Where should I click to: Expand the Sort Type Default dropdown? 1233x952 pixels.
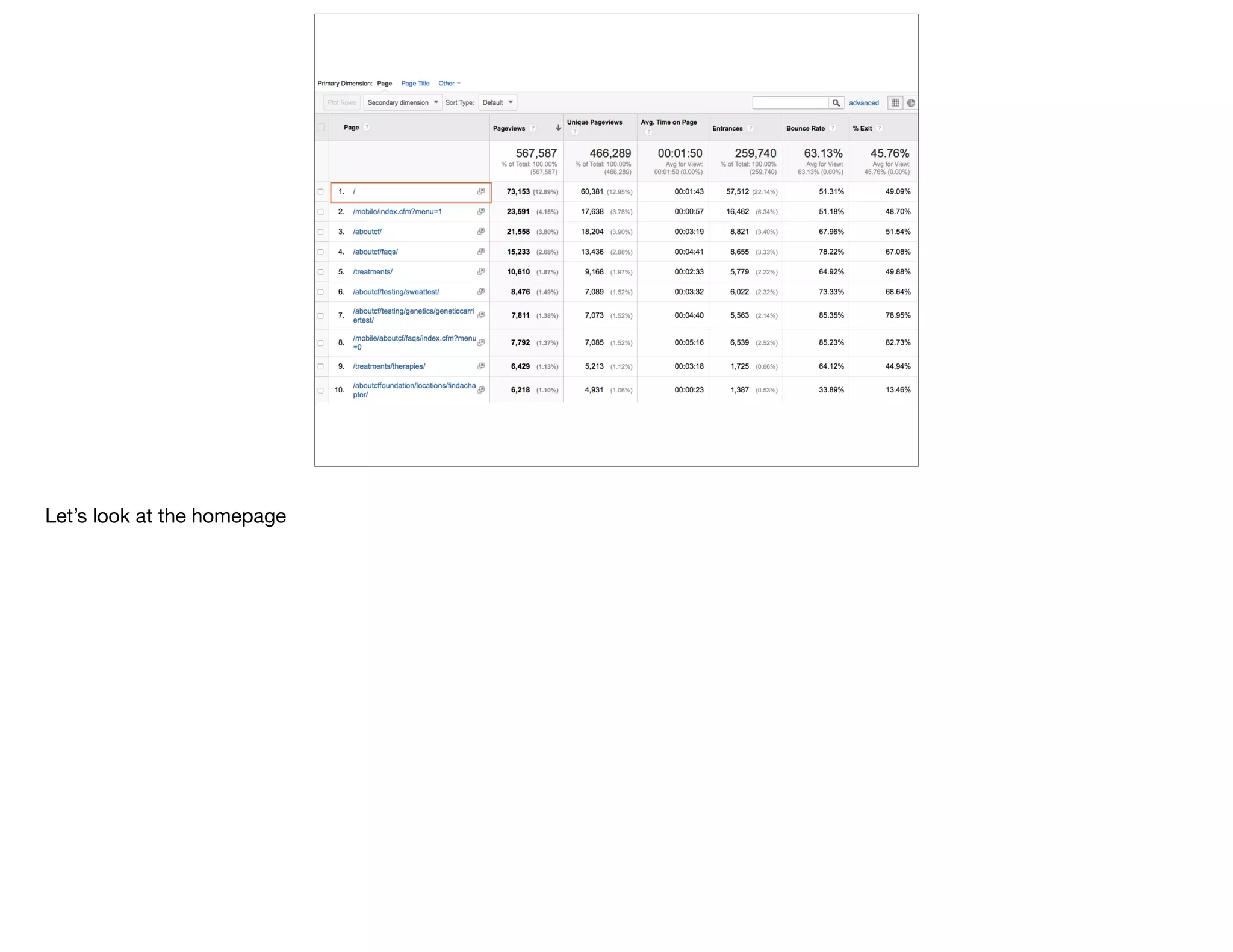497,103
